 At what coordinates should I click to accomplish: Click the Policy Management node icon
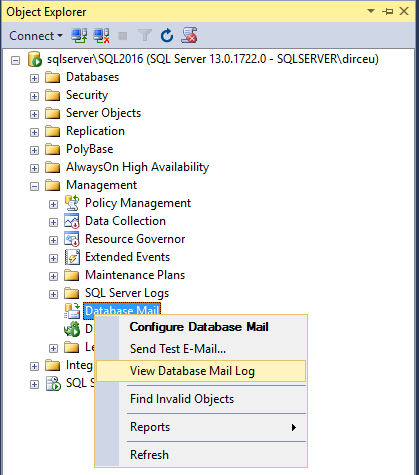coord(72,203)
